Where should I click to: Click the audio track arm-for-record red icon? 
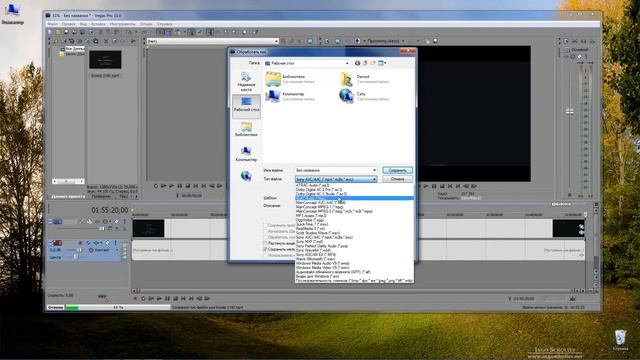pyautogui.click(x=80, y=243)
